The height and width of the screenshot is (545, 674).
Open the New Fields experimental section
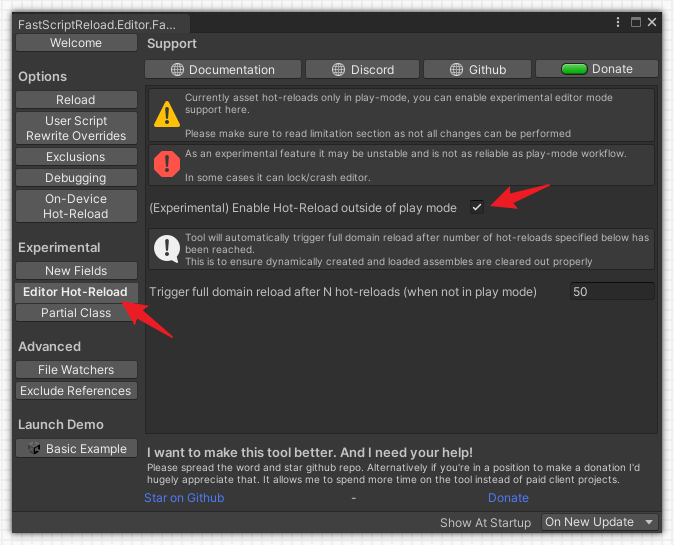(76, 271)
